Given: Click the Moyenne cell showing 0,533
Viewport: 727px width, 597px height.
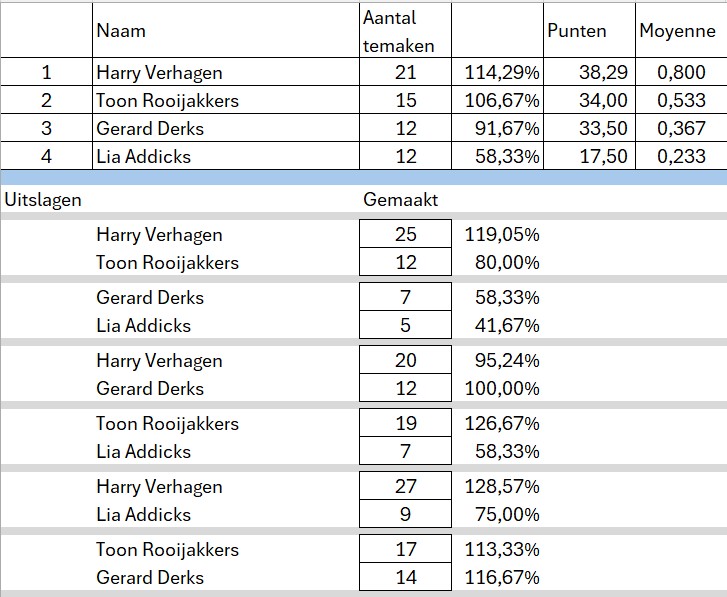Looking at the screenshot, I should [680, 100].
